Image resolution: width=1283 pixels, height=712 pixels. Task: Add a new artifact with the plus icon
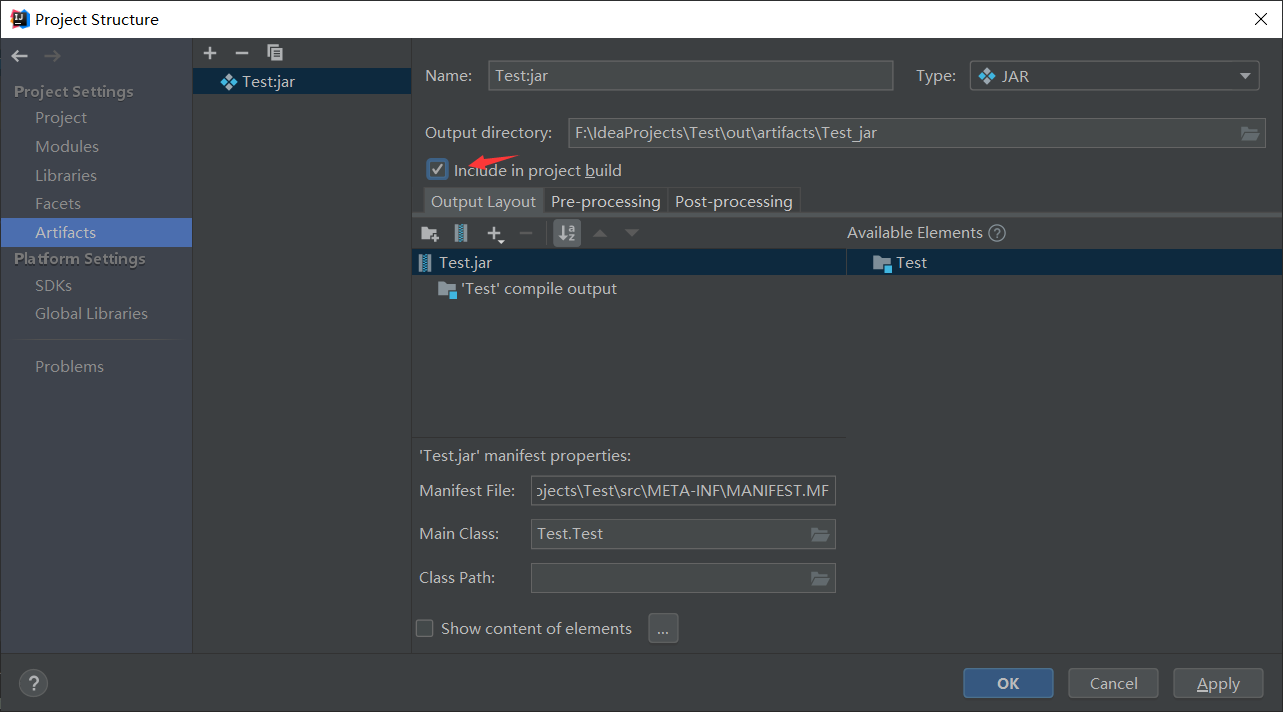click(x=210, y=53)
